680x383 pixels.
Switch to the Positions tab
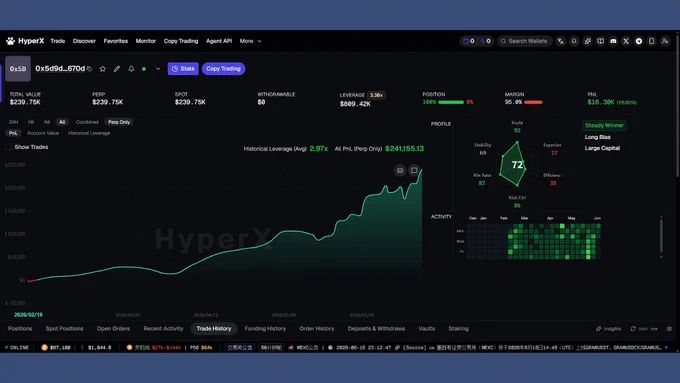click(x=20, y=329)
